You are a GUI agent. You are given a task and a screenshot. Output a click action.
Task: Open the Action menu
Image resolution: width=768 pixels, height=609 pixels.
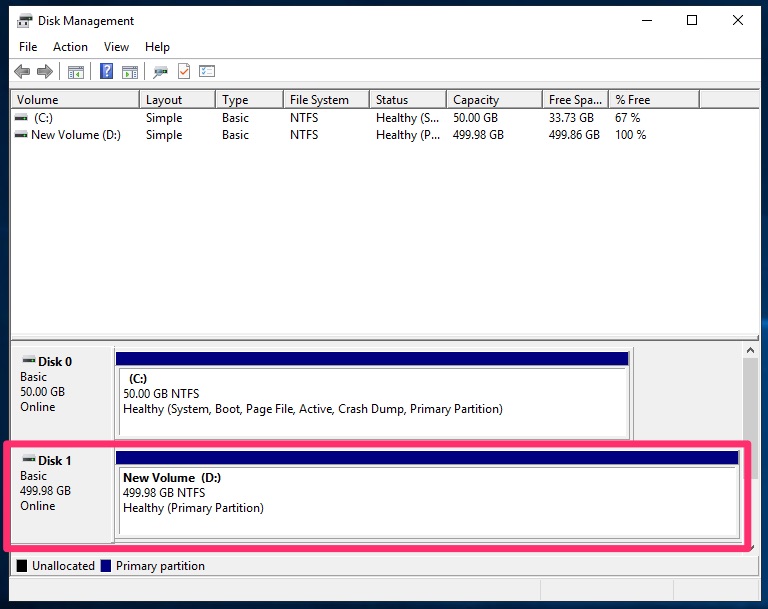pyautogui.click(x=70, y=47)
